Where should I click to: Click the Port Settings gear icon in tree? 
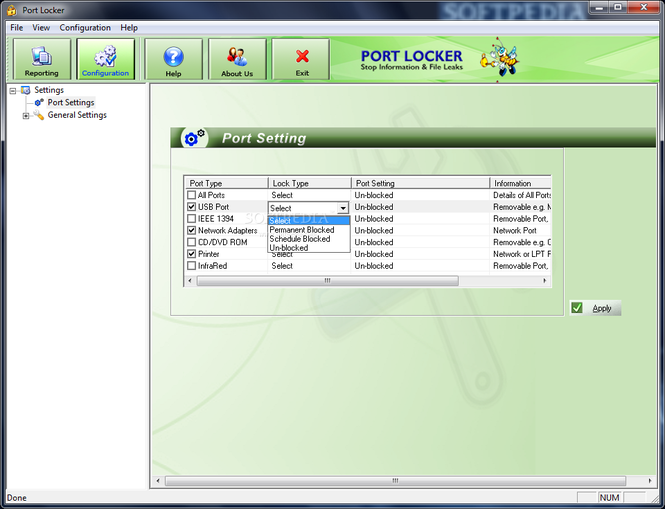click(39, 102)
